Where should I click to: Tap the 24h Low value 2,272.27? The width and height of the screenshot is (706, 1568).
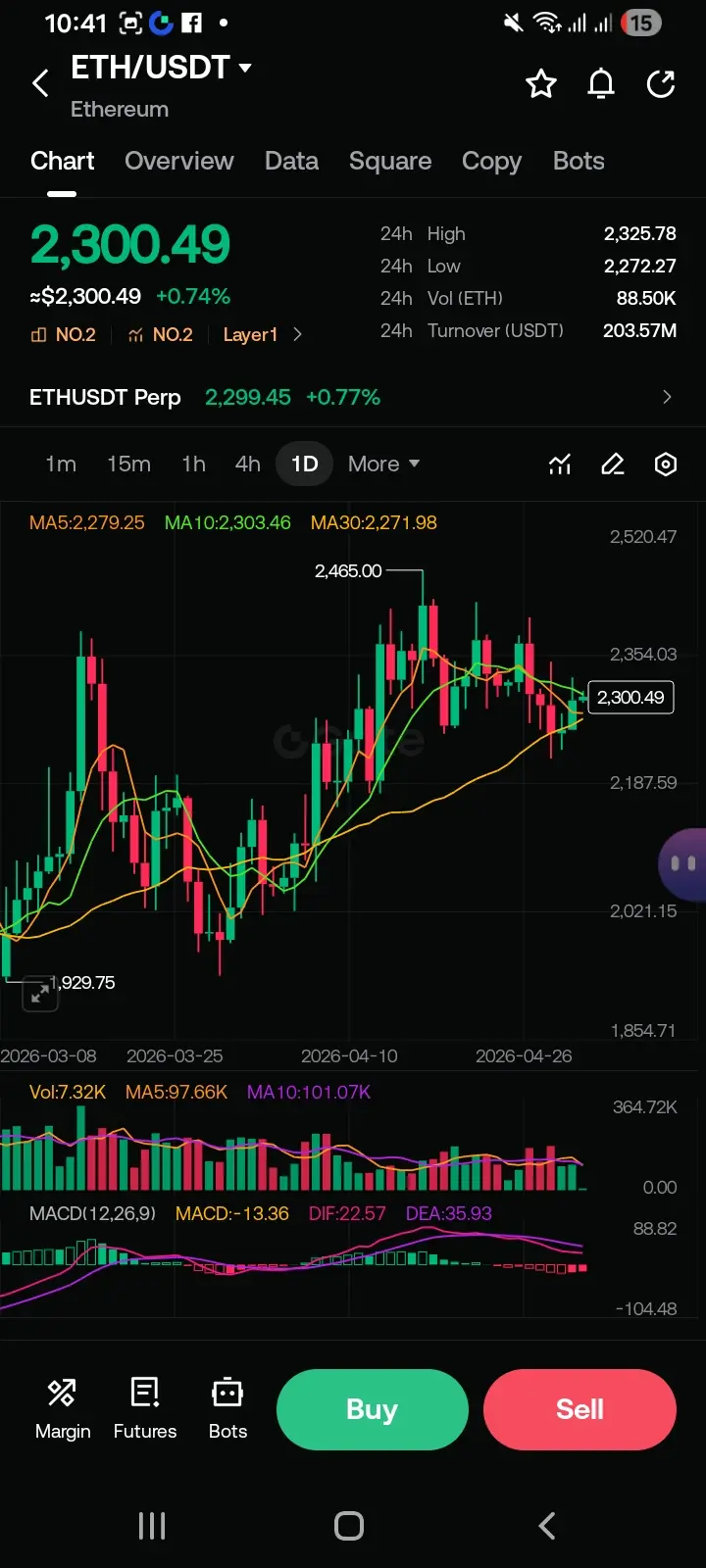(639, 266)
